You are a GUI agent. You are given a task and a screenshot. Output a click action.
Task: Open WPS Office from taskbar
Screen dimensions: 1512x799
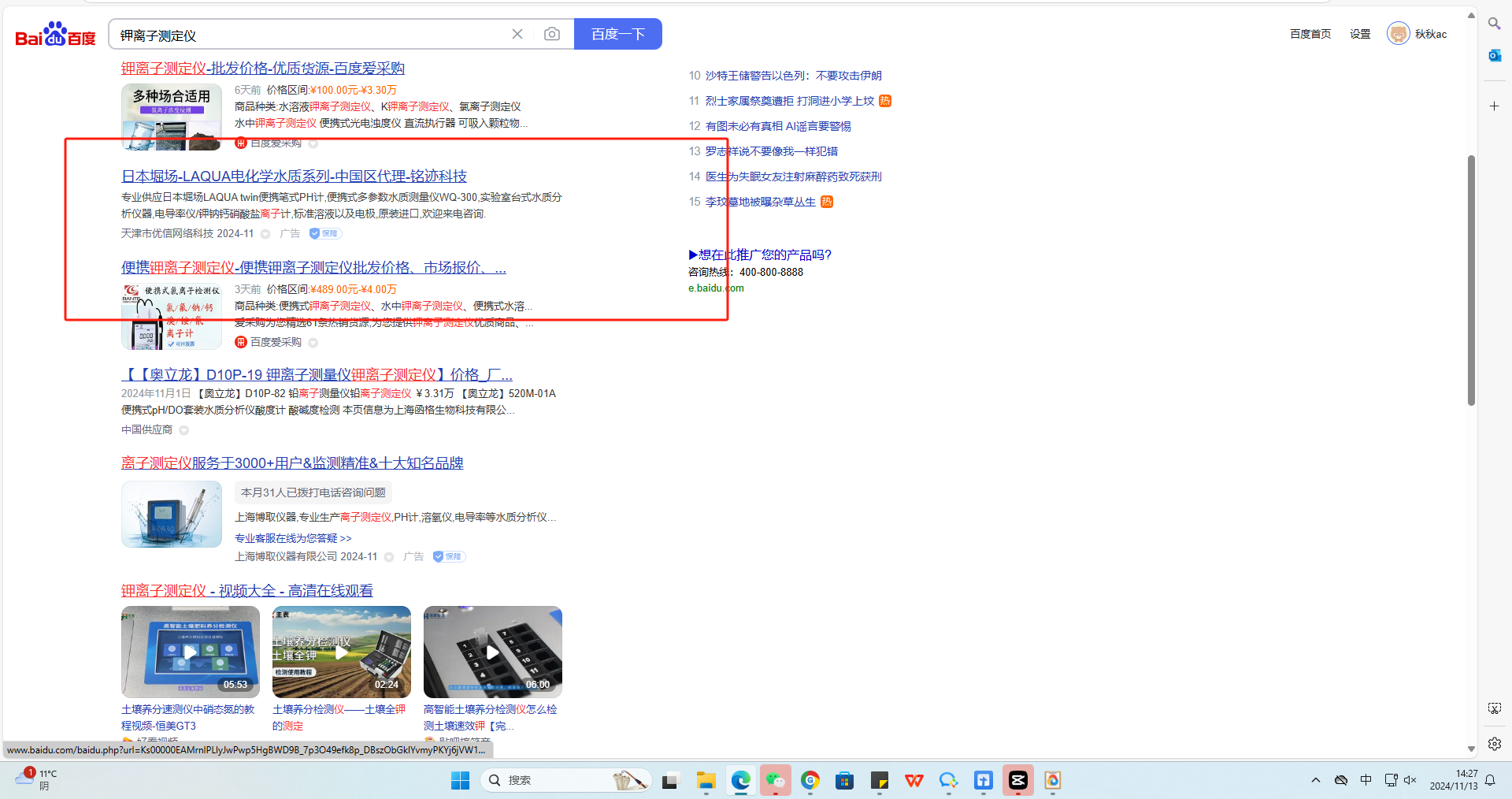click(914, 780)
